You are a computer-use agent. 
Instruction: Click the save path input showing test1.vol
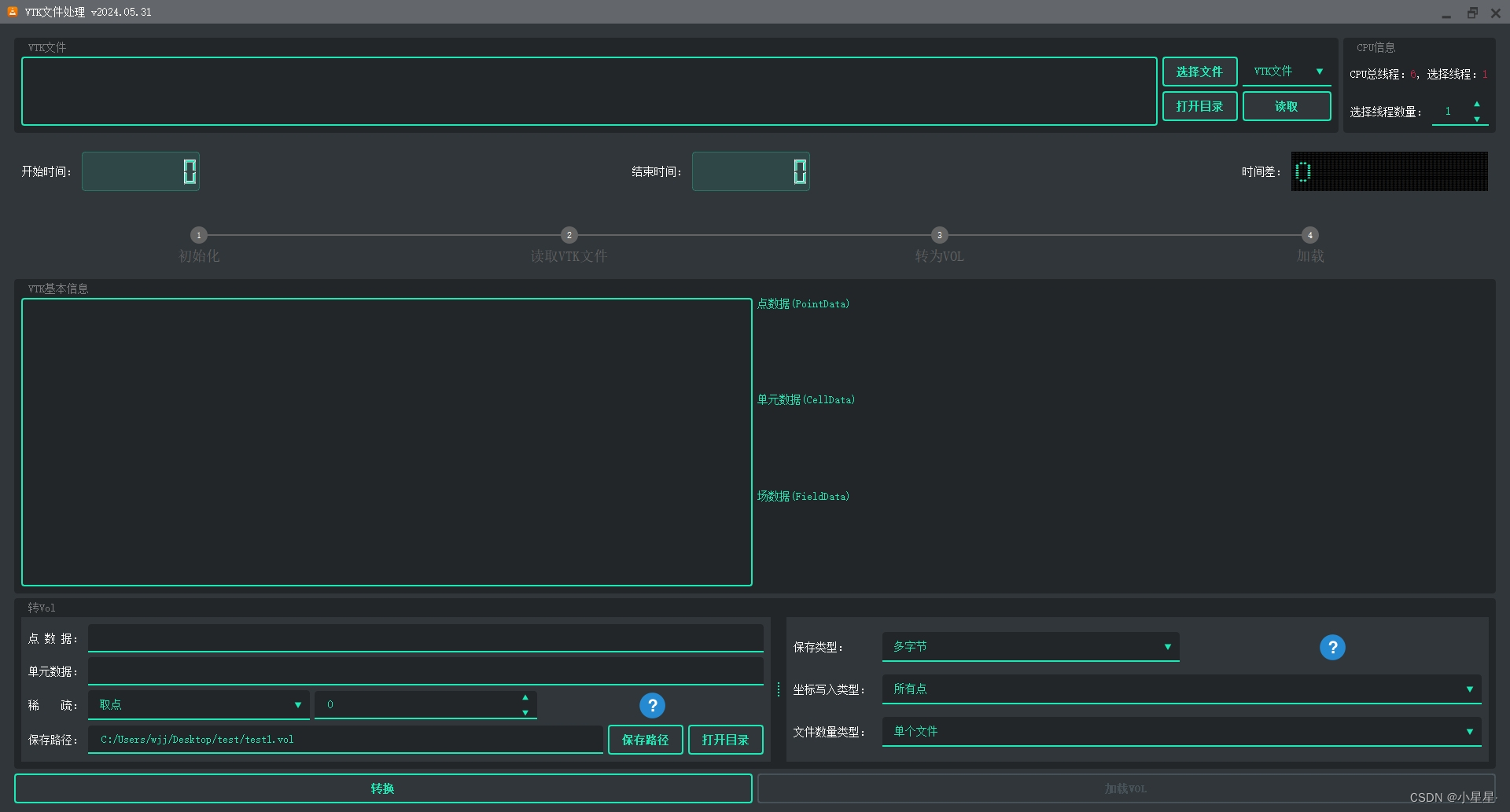pos(344,739)
